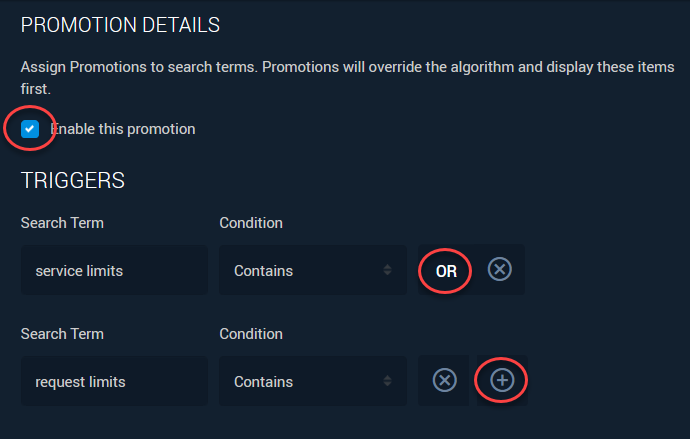Remove the 'service limits' trigger row
Screen dimensions: 690x439
499,269
